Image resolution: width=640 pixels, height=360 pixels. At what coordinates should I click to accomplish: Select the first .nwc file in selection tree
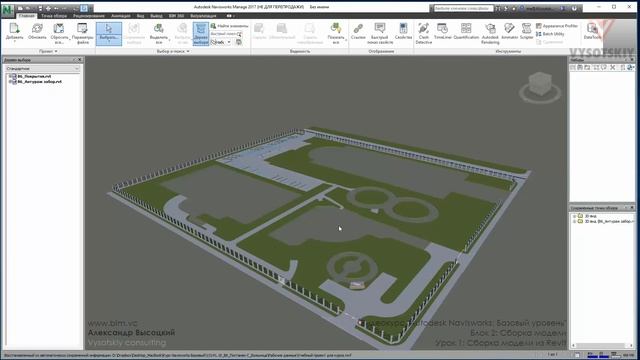[x=34, y=76]
